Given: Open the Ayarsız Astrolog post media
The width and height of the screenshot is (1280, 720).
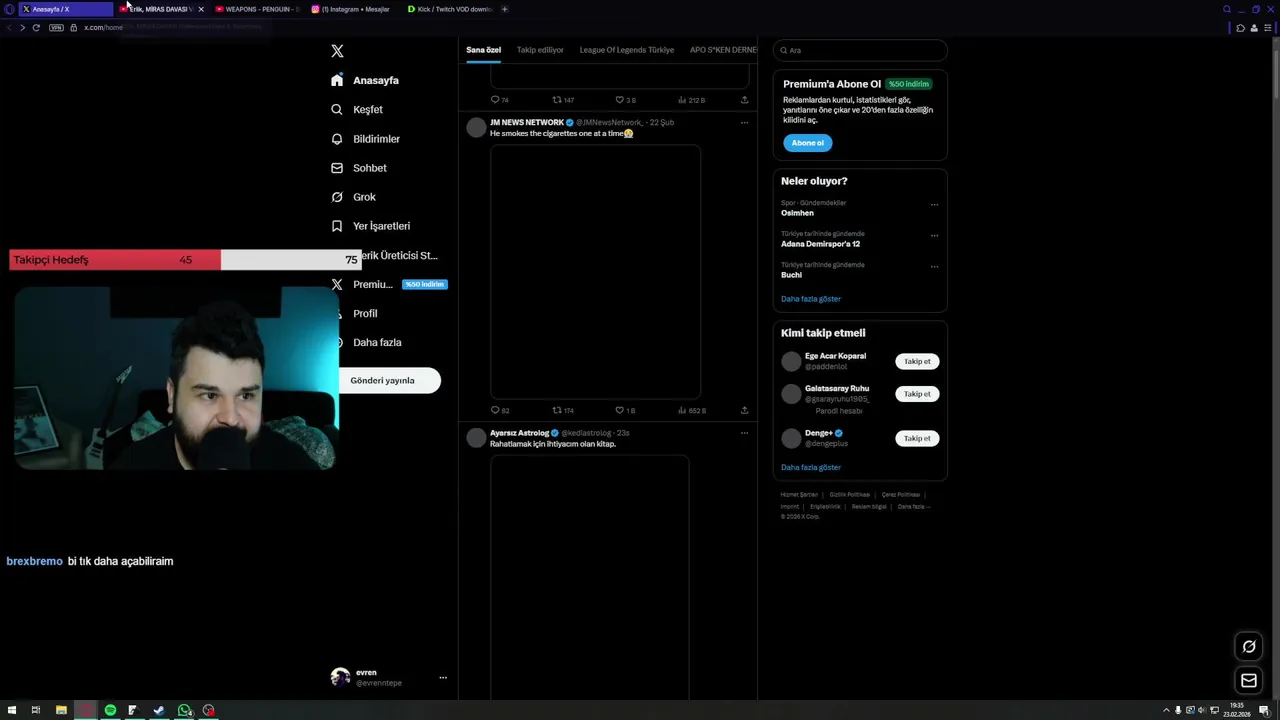Looking at the screenshot, I should pyautogui.click(x=589, y=578).
